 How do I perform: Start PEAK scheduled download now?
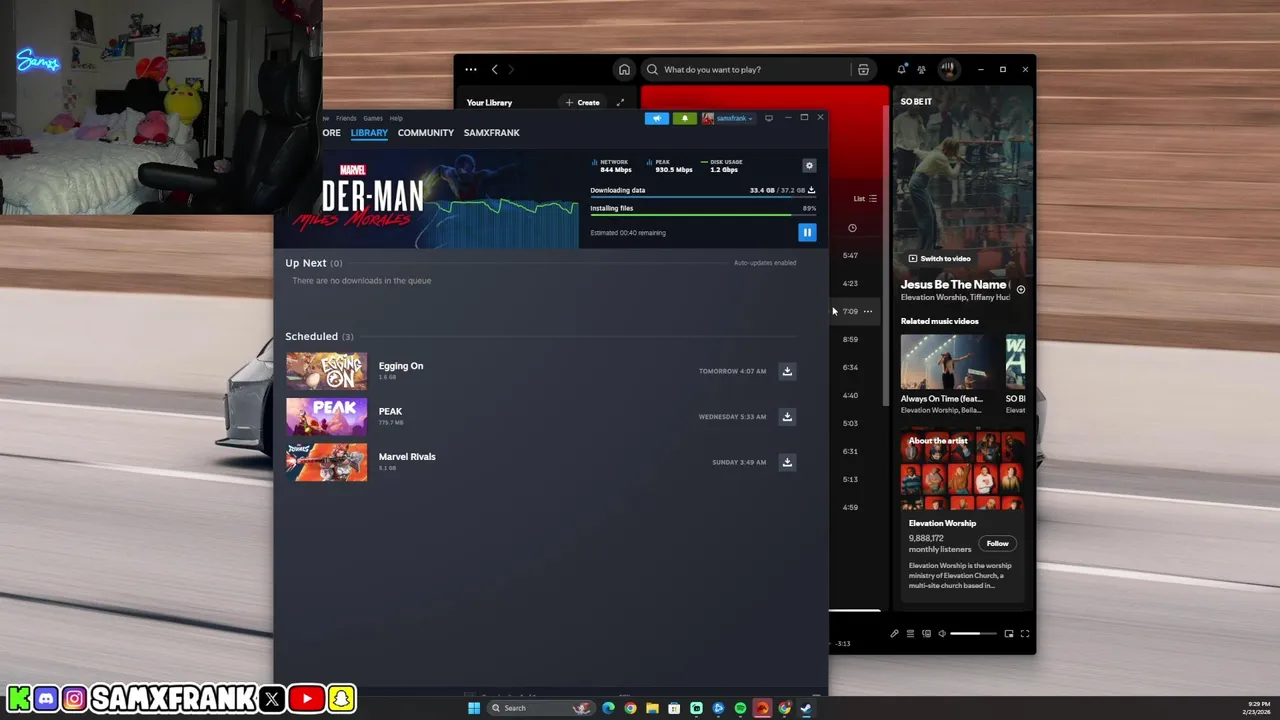click(787, 417)
